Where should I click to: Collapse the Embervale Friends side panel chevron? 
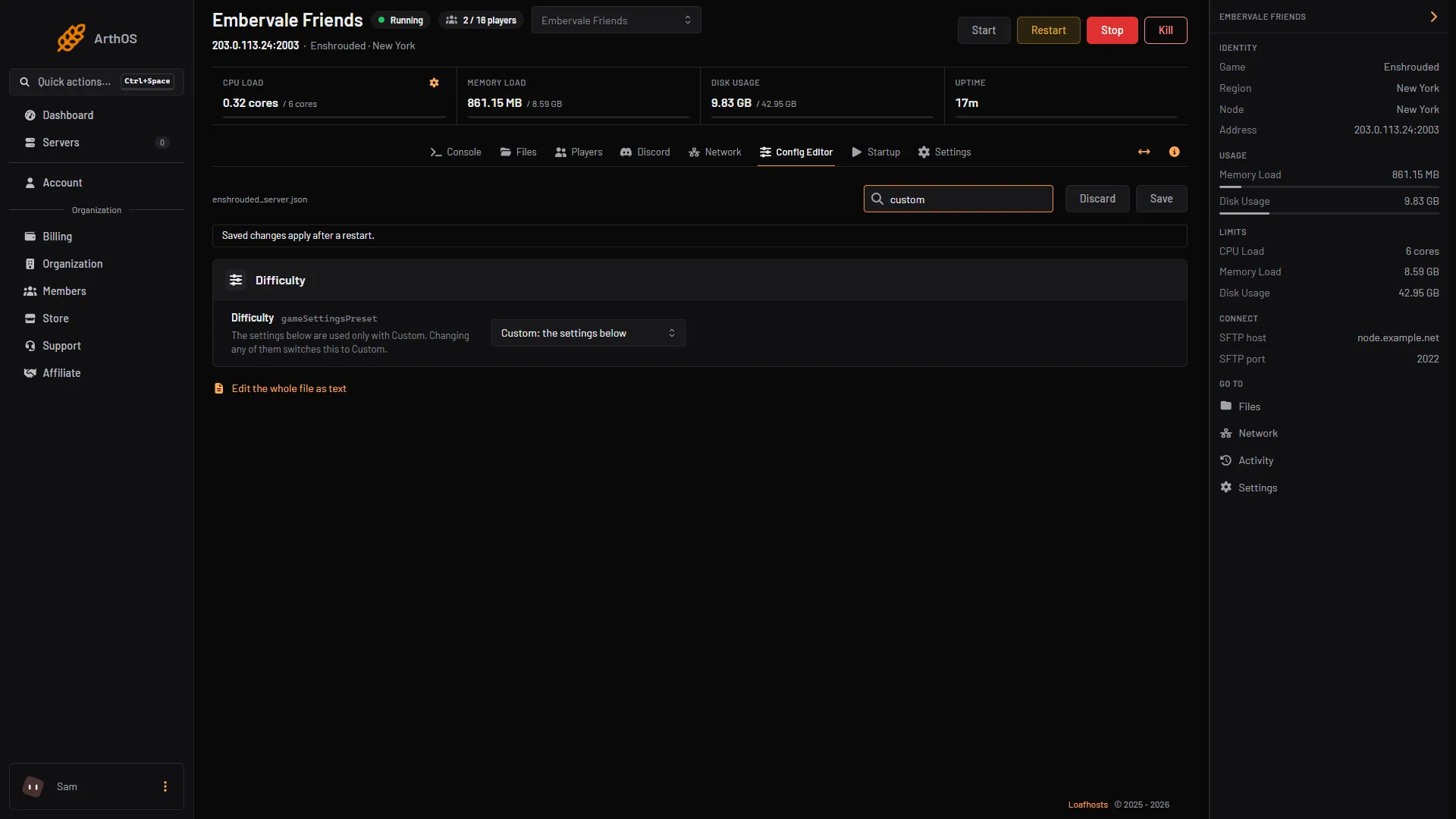pyautogui.click(x=1433, y=17)
